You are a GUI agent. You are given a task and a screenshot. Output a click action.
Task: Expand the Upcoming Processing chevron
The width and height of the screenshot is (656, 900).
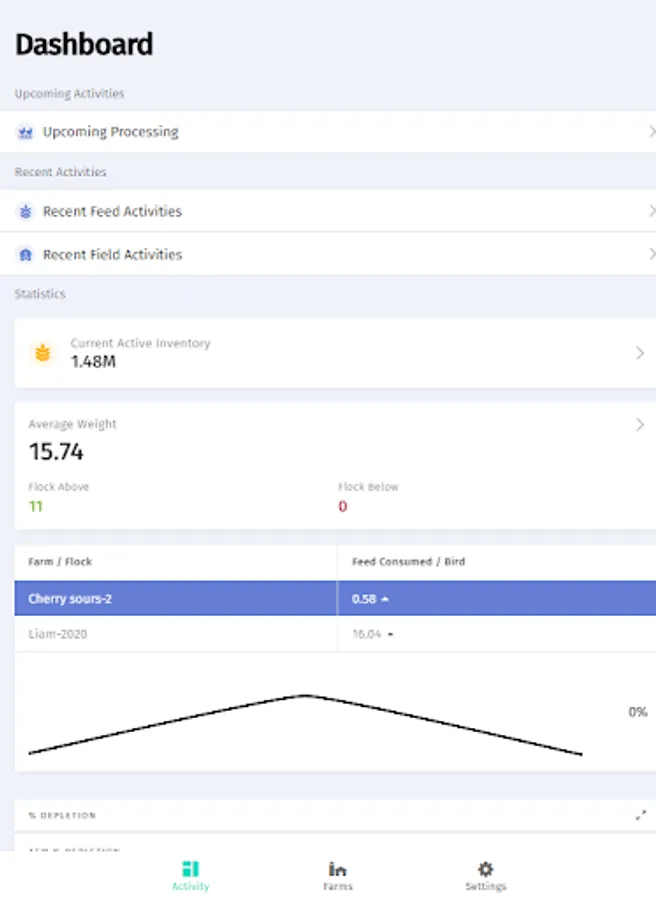[650, 132]
